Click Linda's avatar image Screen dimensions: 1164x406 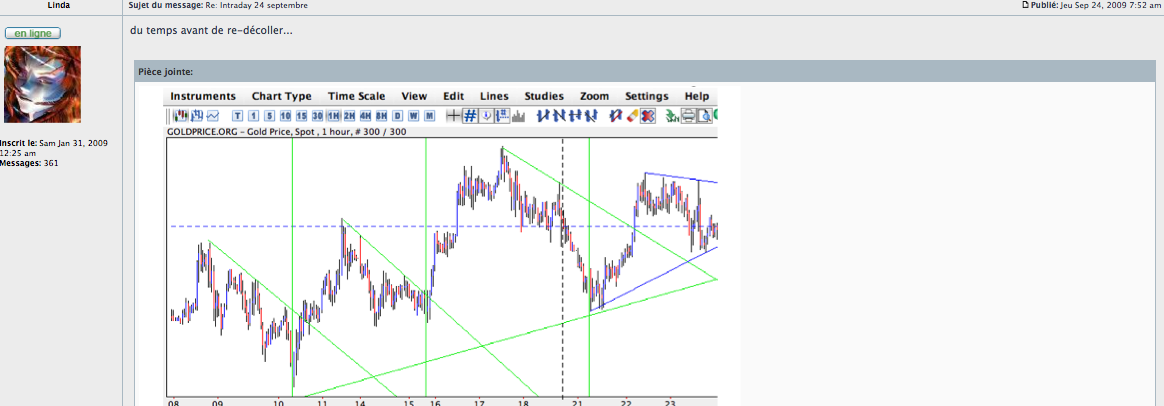[42, 84]
